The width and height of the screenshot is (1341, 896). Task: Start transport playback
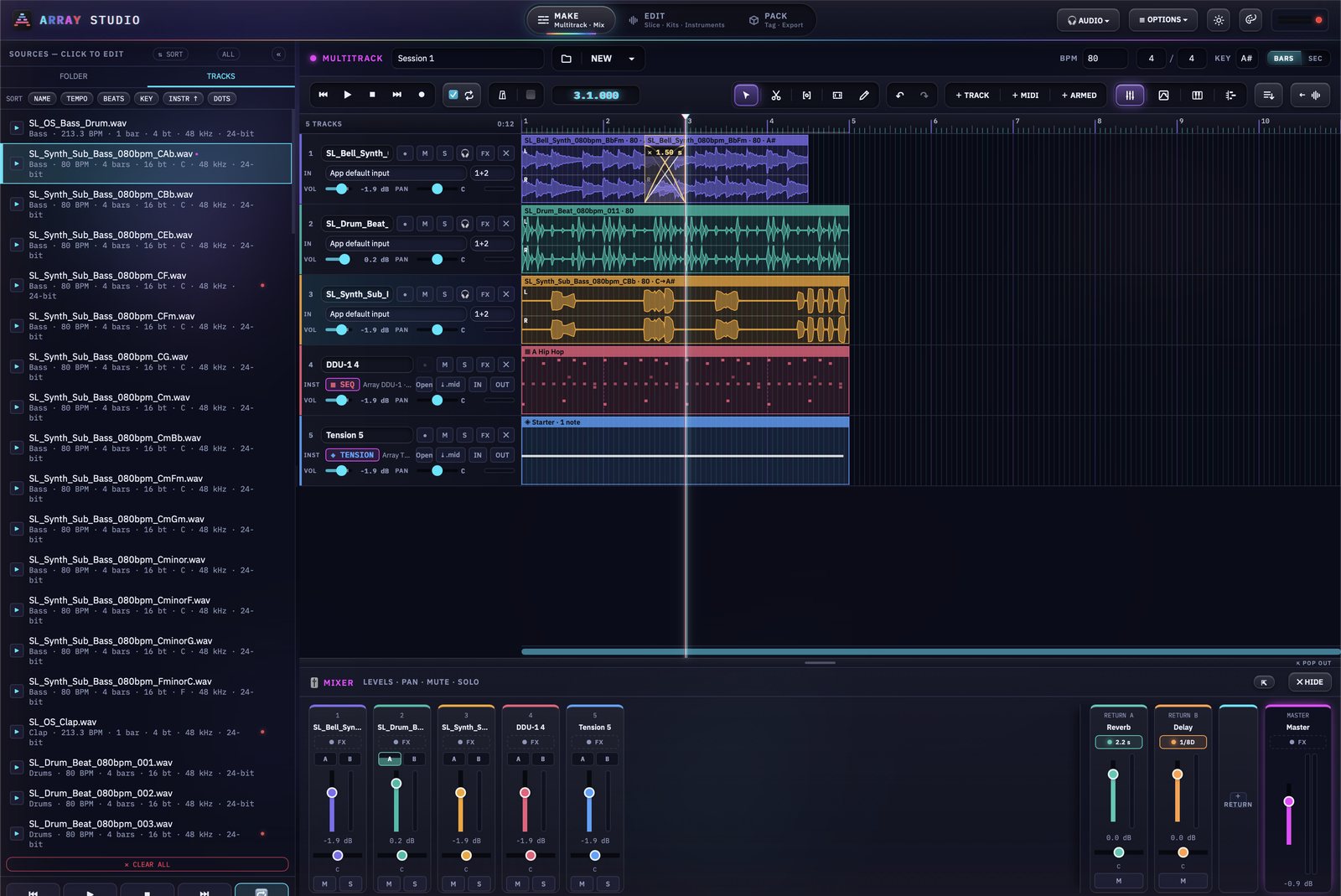coord(348,96)
